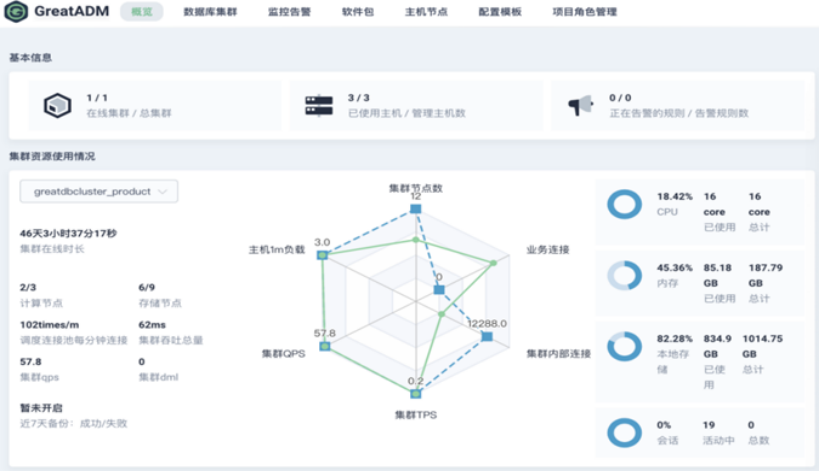Open the 数据库集群 tab
Screen dimensions: 820x471
click(210, 12)
